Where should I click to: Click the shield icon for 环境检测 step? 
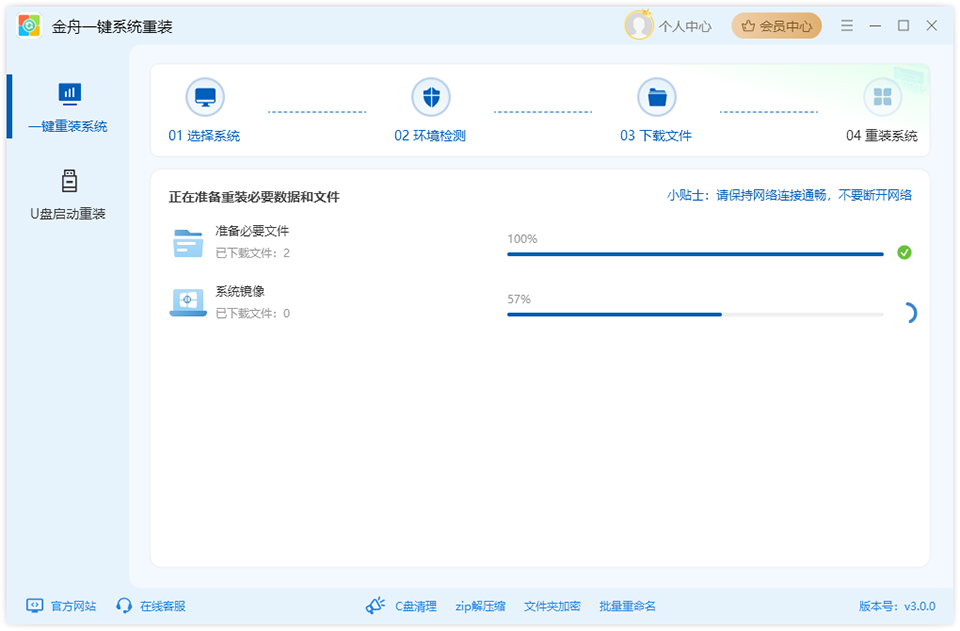432,97
